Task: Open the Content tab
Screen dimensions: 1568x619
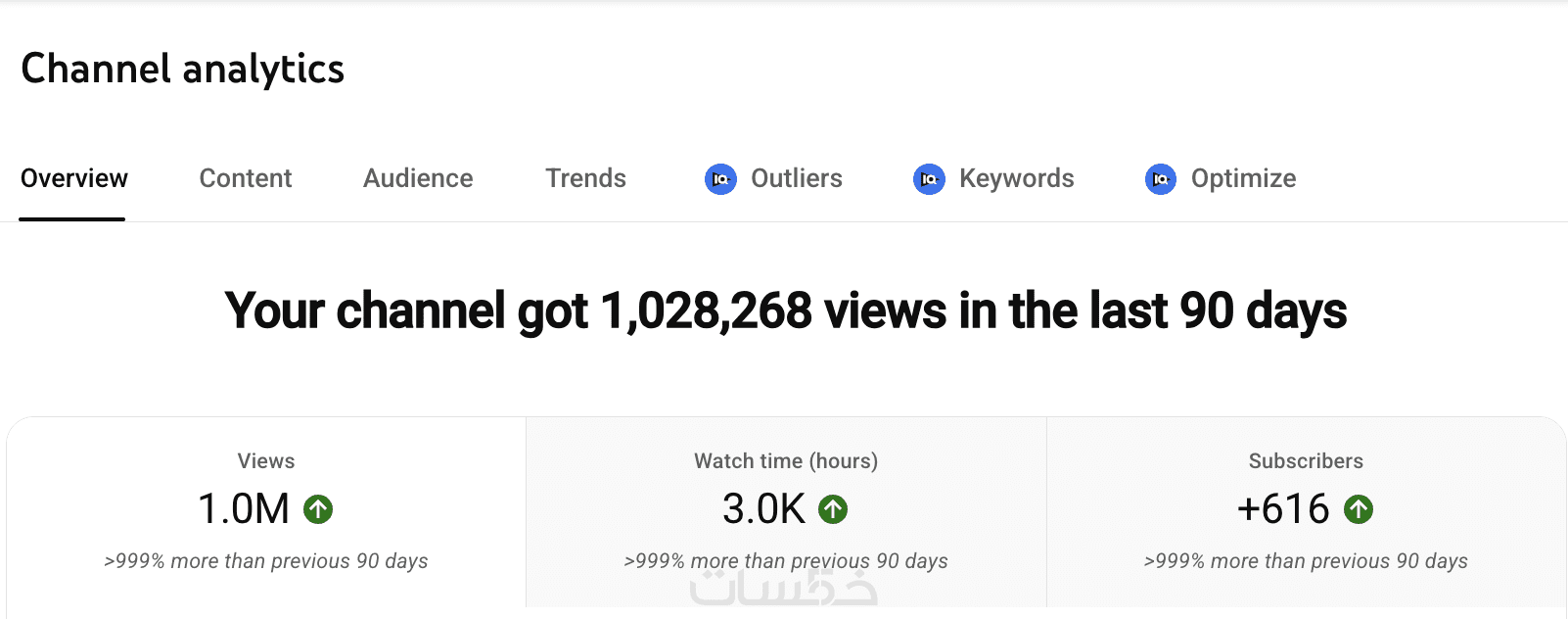Action: (246, 178)
